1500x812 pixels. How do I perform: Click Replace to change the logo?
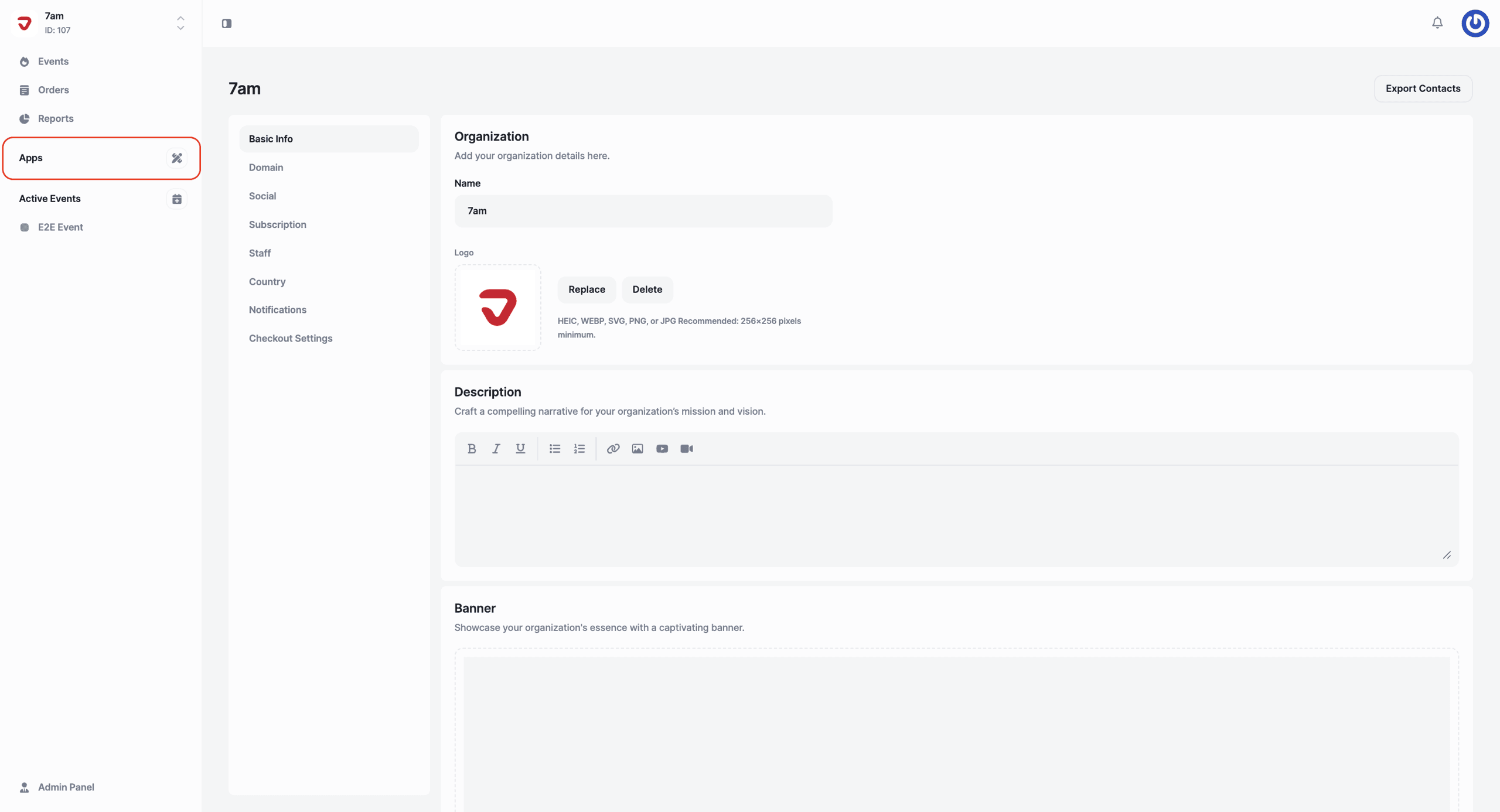587,289
